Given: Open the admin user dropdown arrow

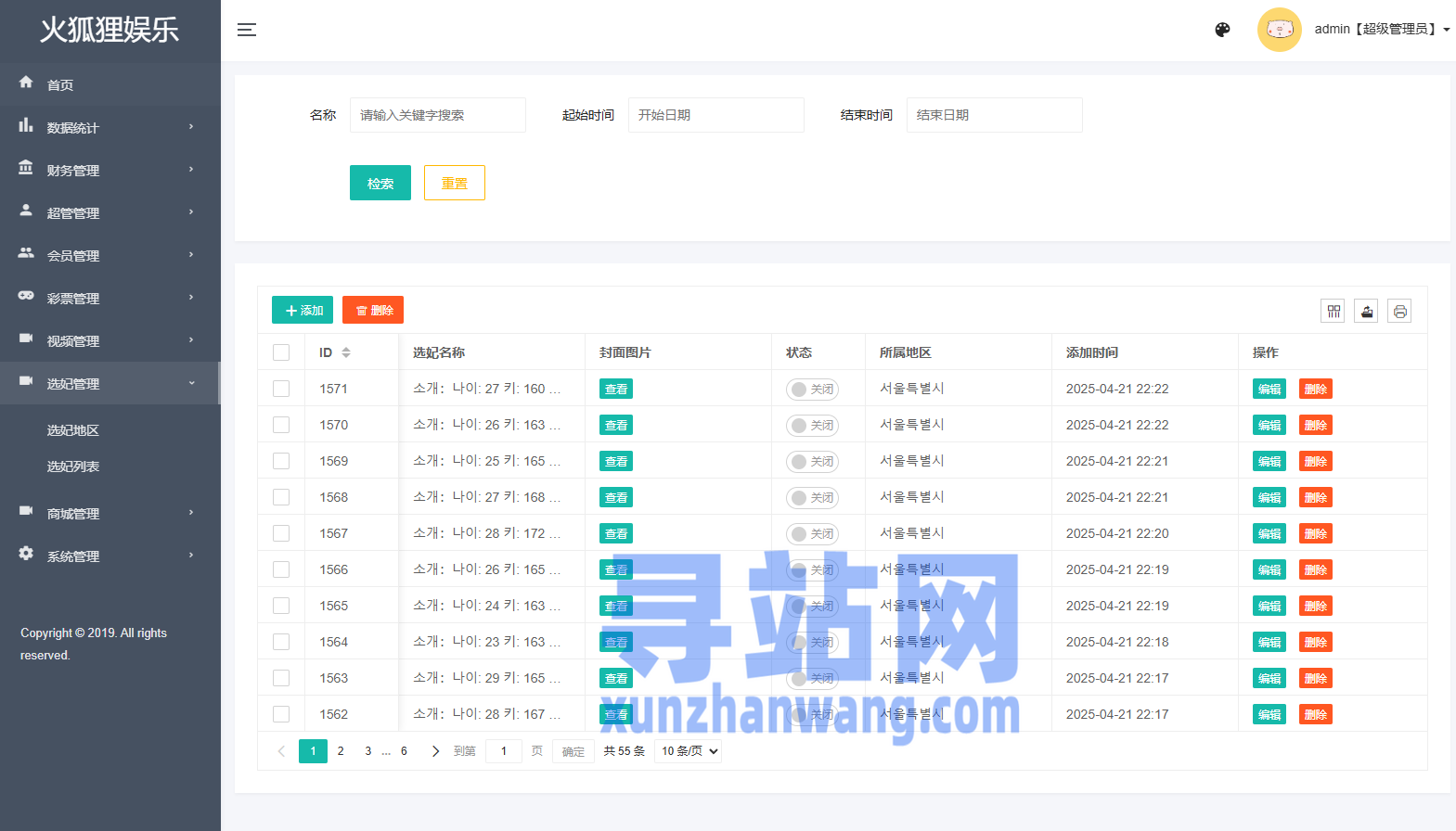Looking at the screenshot, I should [x=1446, y=30].
